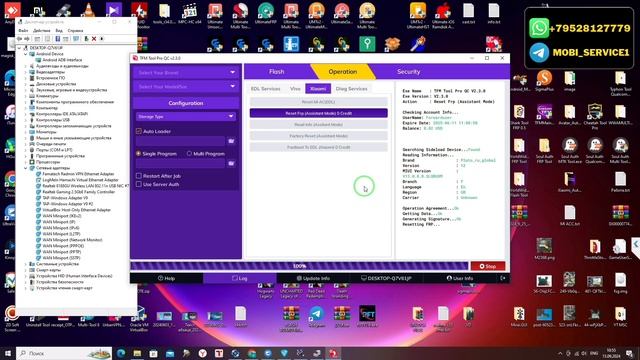Open SigmaPlus desktop shortcut
This screenshot has width=640, height=360.
pyautogui.click(x=544, y=80)
